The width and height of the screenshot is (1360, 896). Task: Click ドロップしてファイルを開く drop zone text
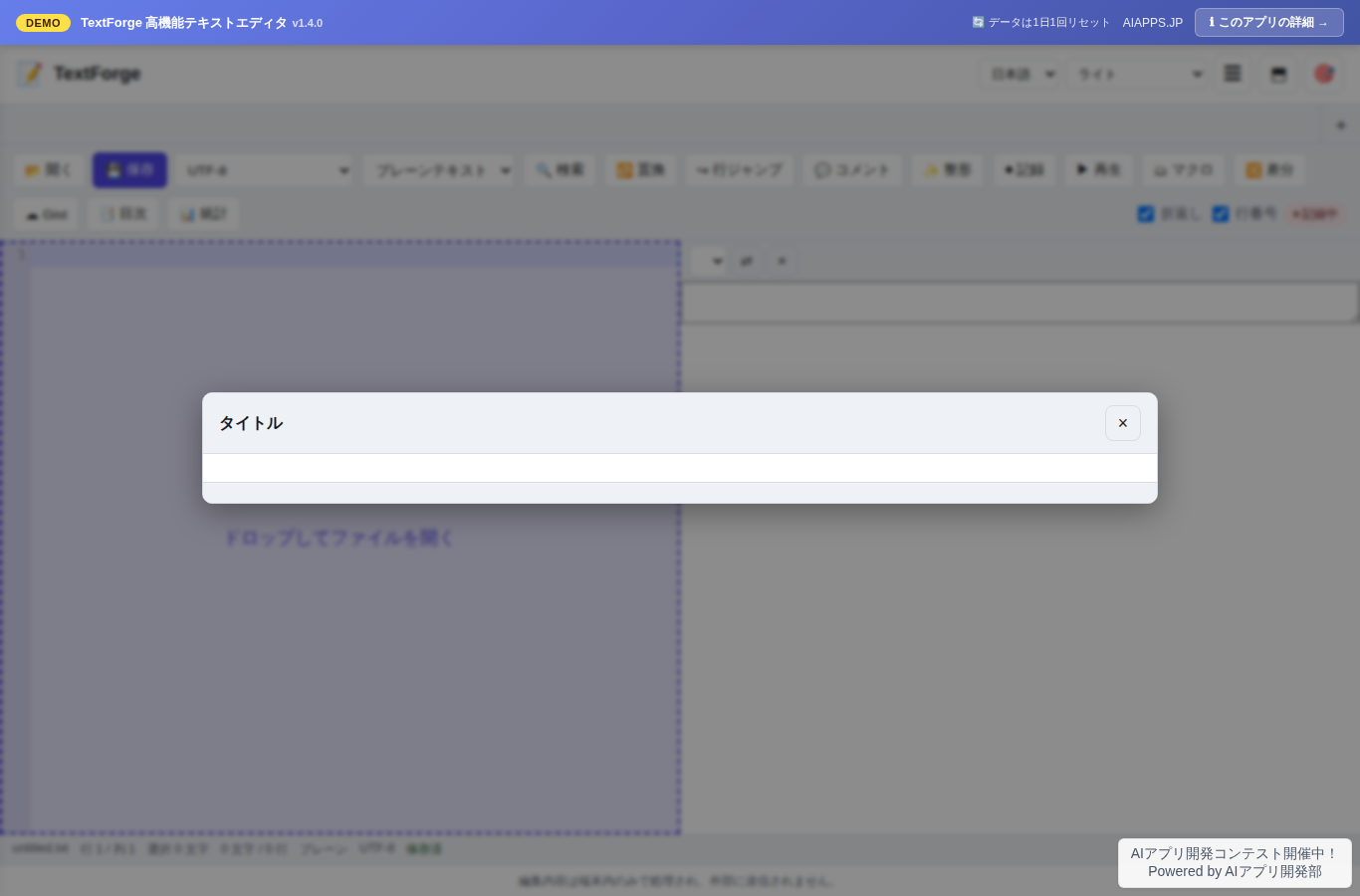pyautogui.click(x=339, y=538)
